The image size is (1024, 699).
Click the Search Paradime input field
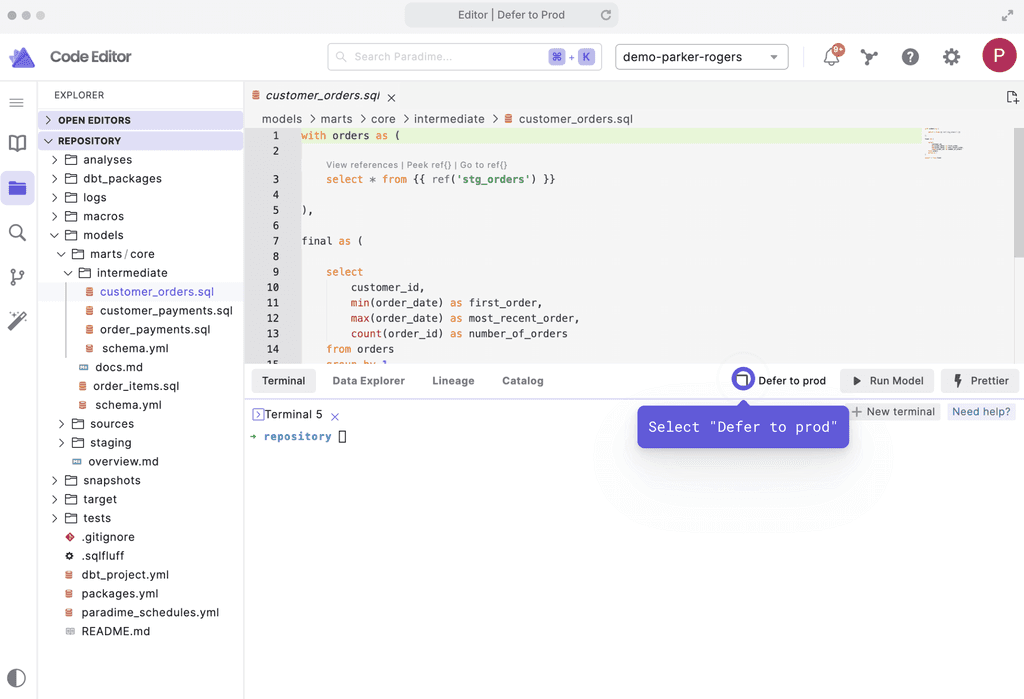440,57
